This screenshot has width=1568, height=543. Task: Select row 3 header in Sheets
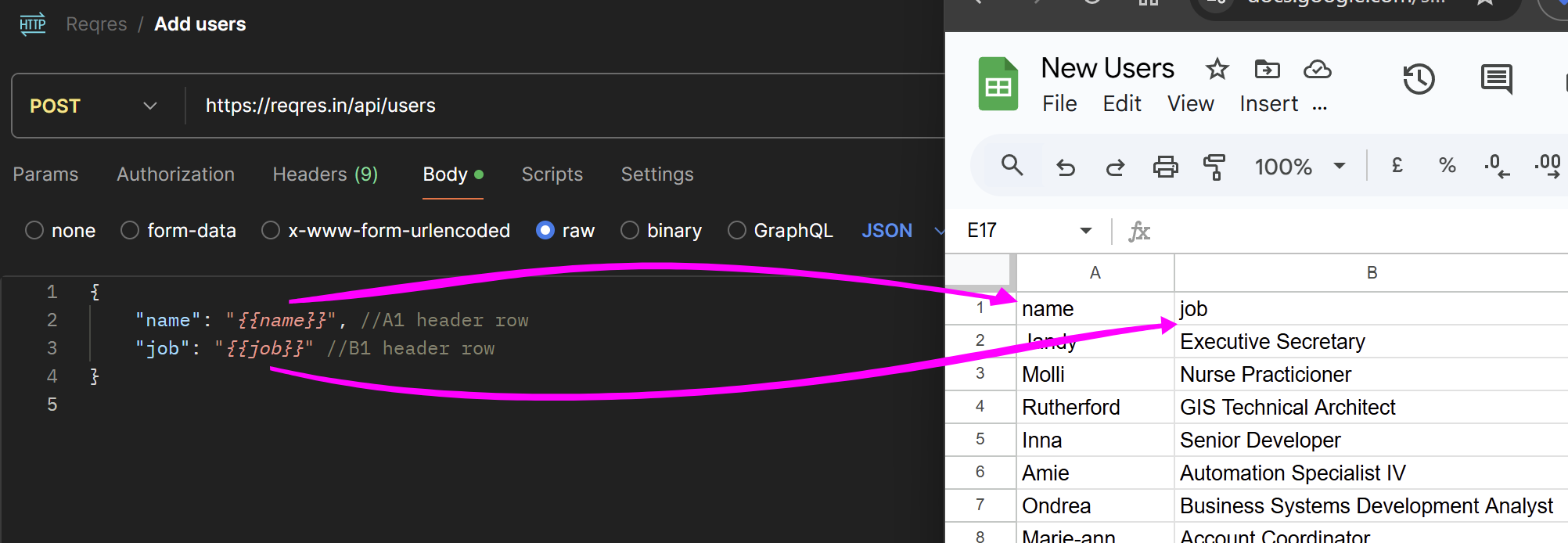(x=980, y=374)
